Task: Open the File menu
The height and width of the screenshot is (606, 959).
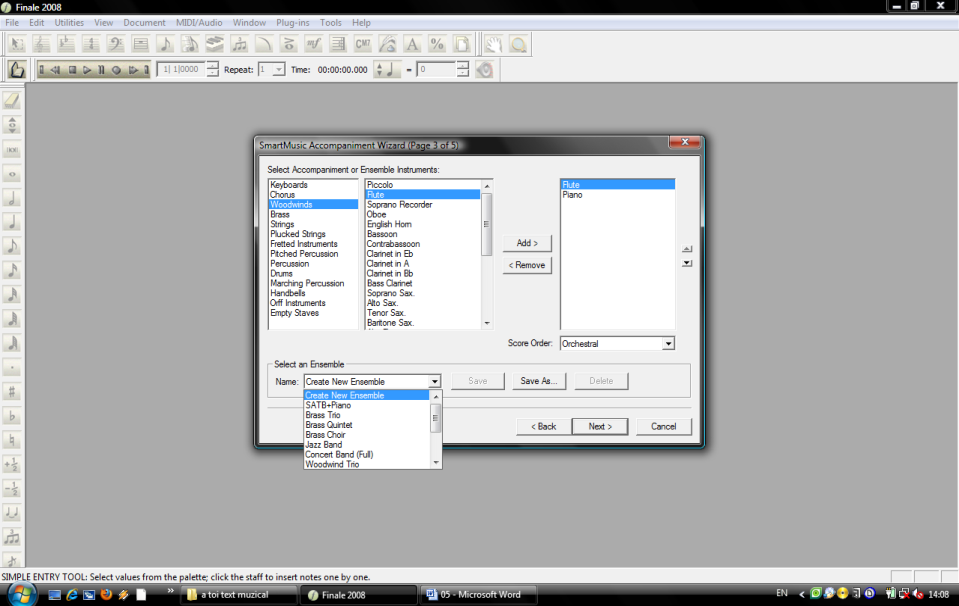Action: click(x=12, y=23)
